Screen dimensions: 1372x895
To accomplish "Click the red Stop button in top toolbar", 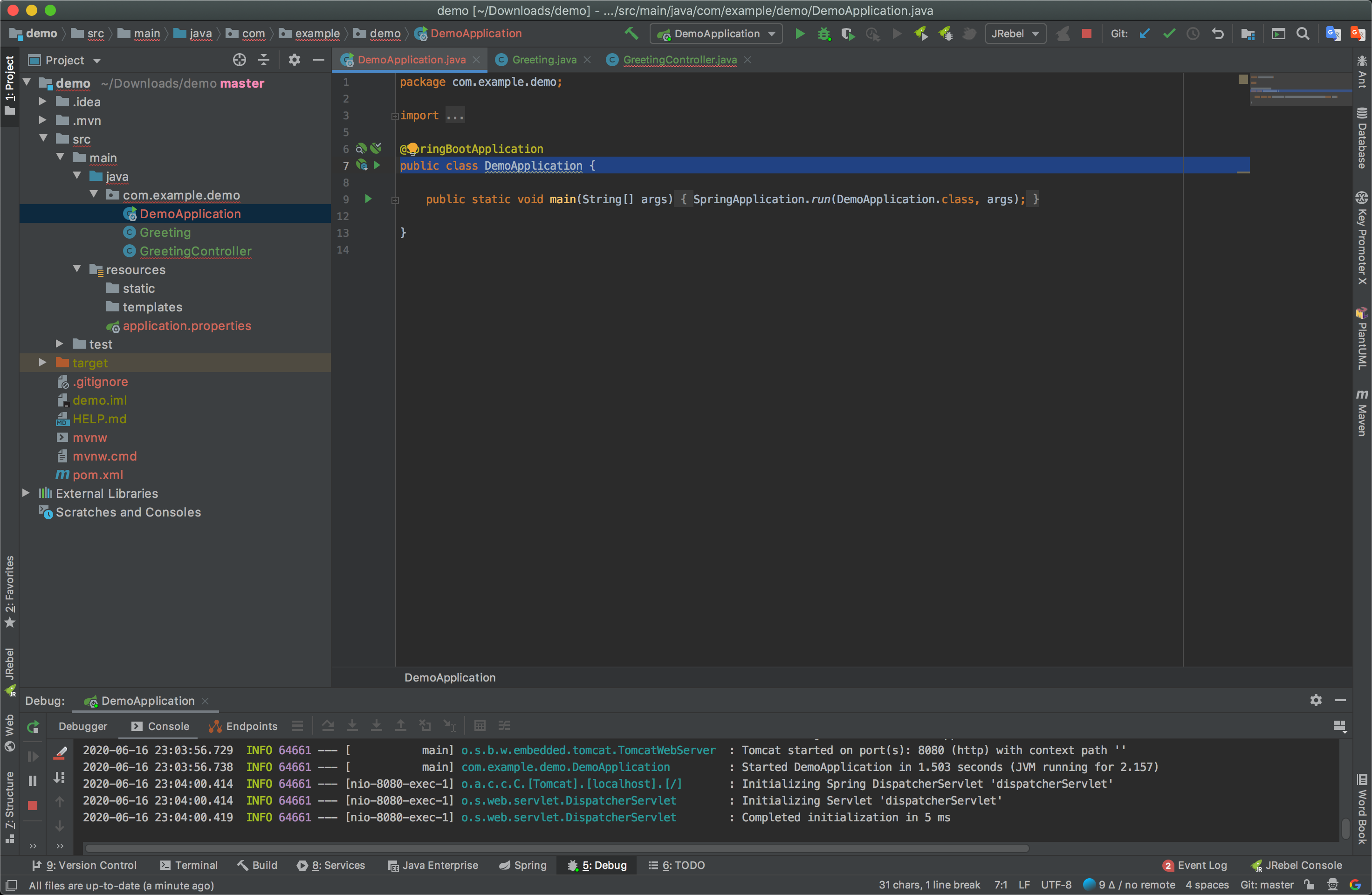I will click(x=1087, y=34).
